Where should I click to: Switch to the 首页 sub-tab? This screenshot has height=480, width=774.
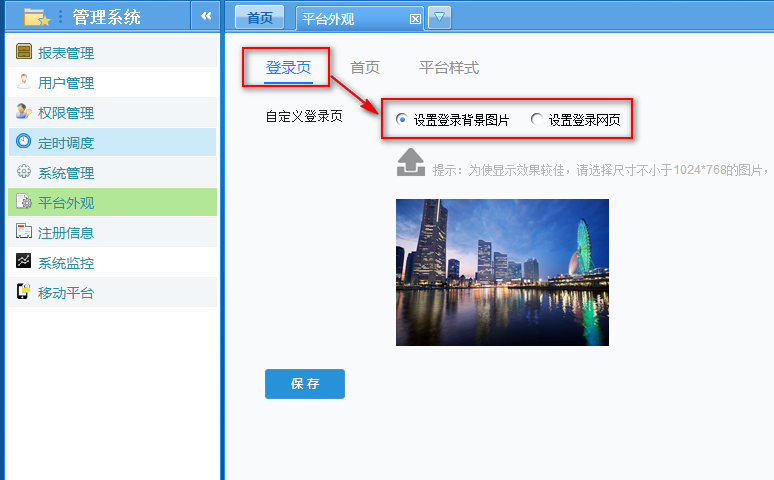(365, 68)
